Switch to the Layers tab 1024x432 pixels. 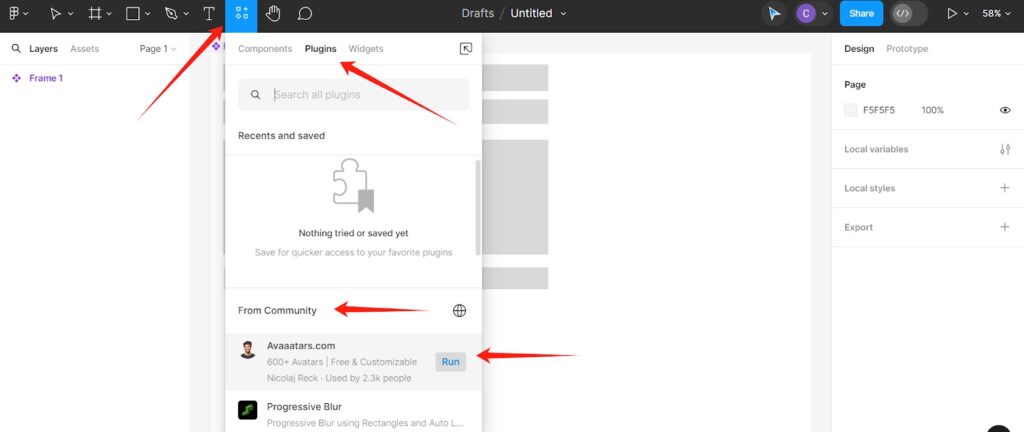coord(43,49)
